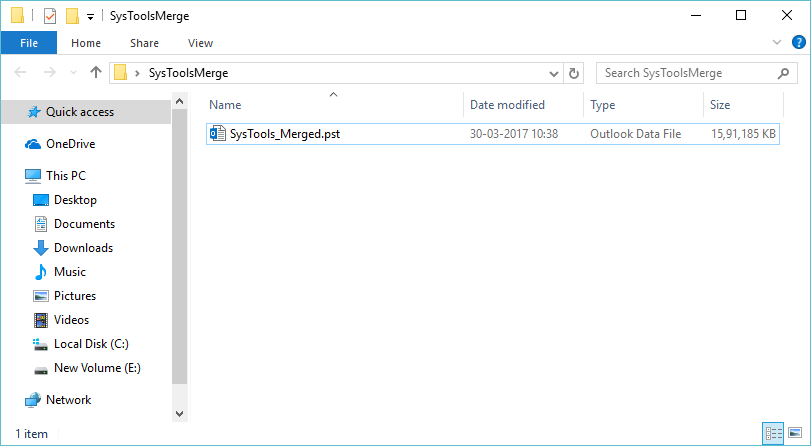Click the OneDrive cloud icon
Screen dimensions: 811x446
coord(33,144)
